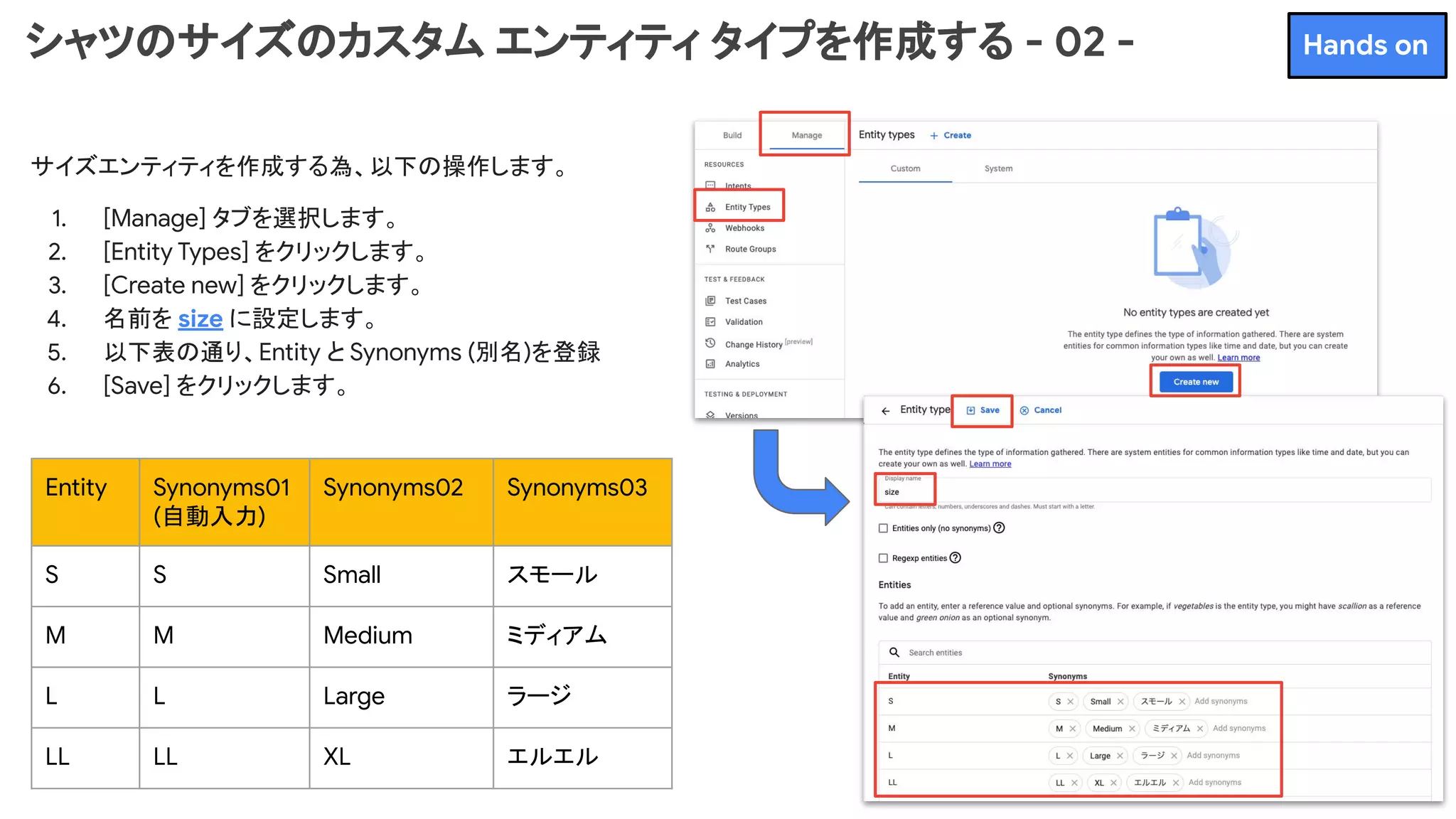1456x819 pixels.
Task: Remove the Large synonym chip
Action: (1120, 756)
